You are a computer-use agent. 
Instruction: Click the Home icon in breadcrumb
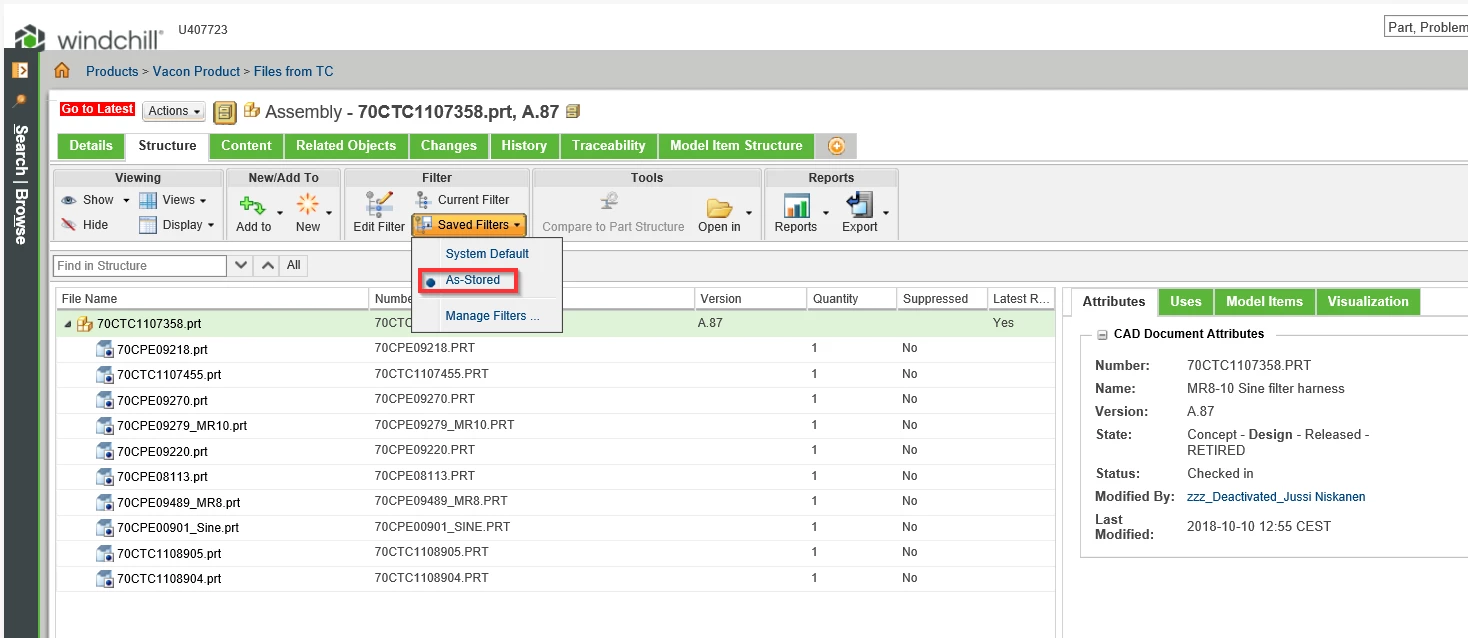(62, 71)
